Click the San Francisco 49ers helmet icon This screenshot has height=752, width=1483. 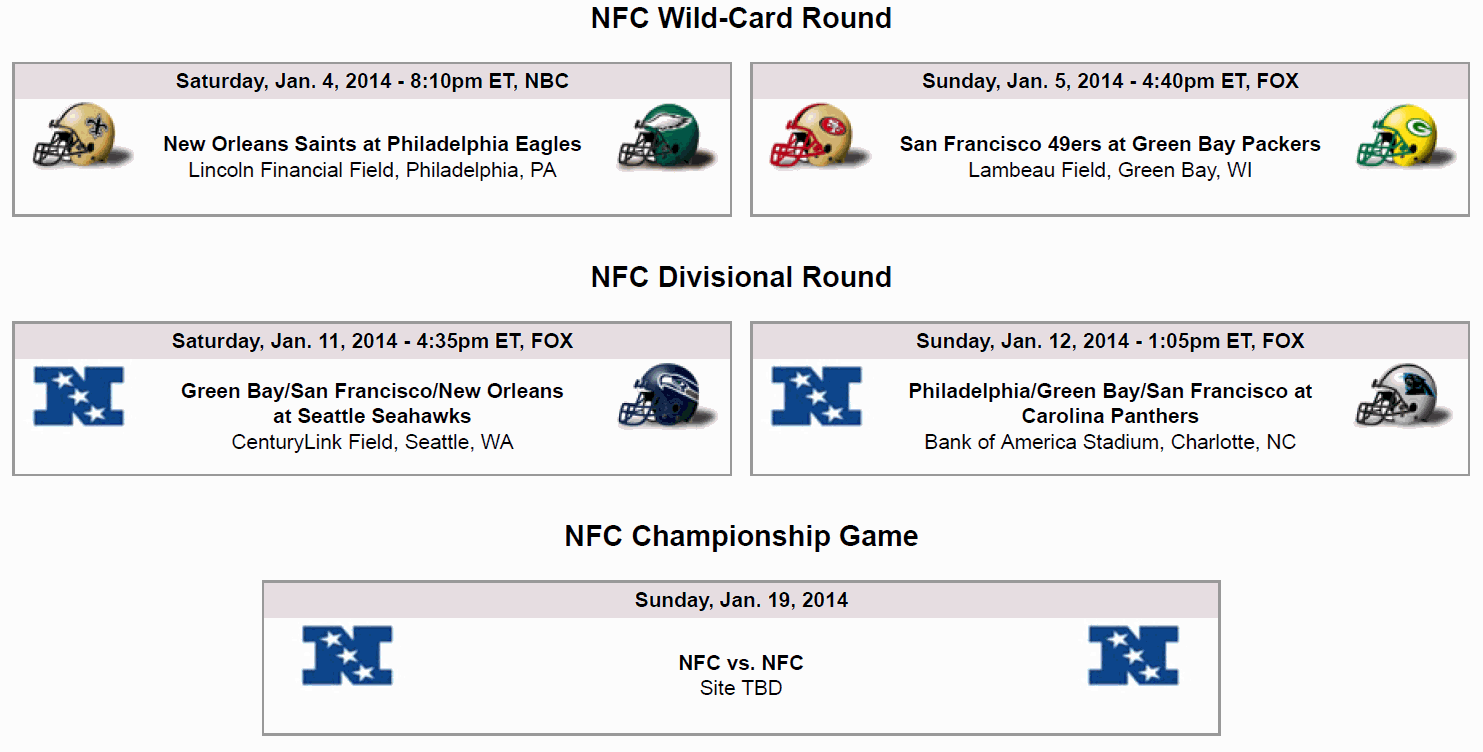819,137
